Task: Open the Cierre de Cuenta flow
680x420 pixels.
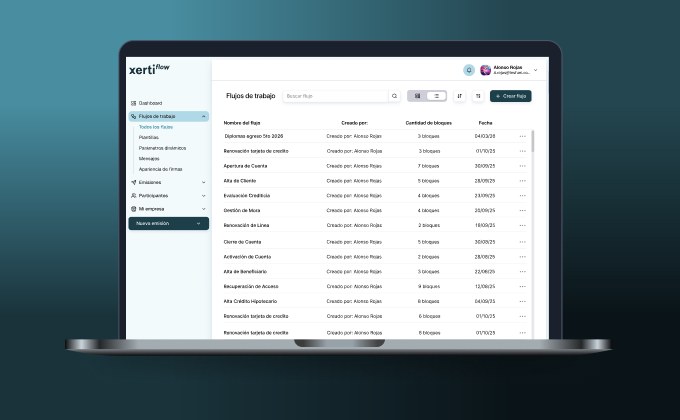Action: (242, 242)
